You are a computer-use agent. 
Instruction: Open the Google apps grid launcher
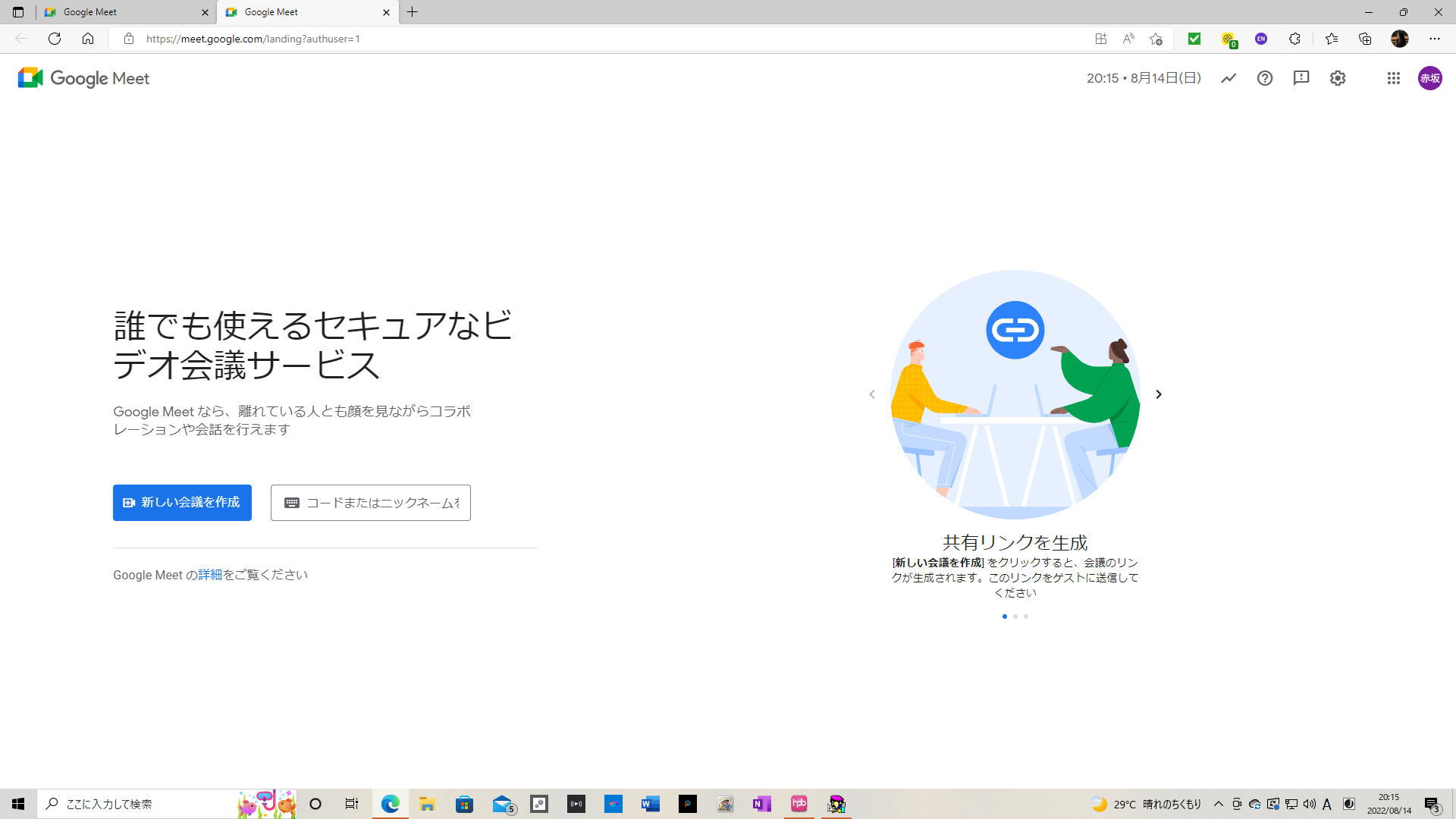[1394, 78]
